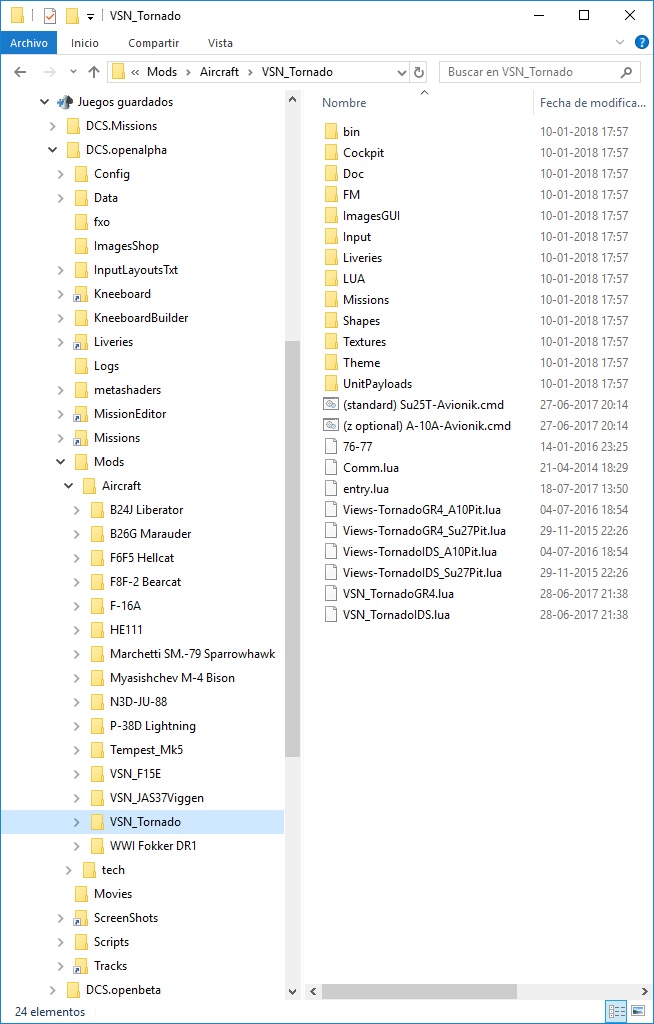
Task: Switch to large icons view in status bar
Action: [638, 1012]
